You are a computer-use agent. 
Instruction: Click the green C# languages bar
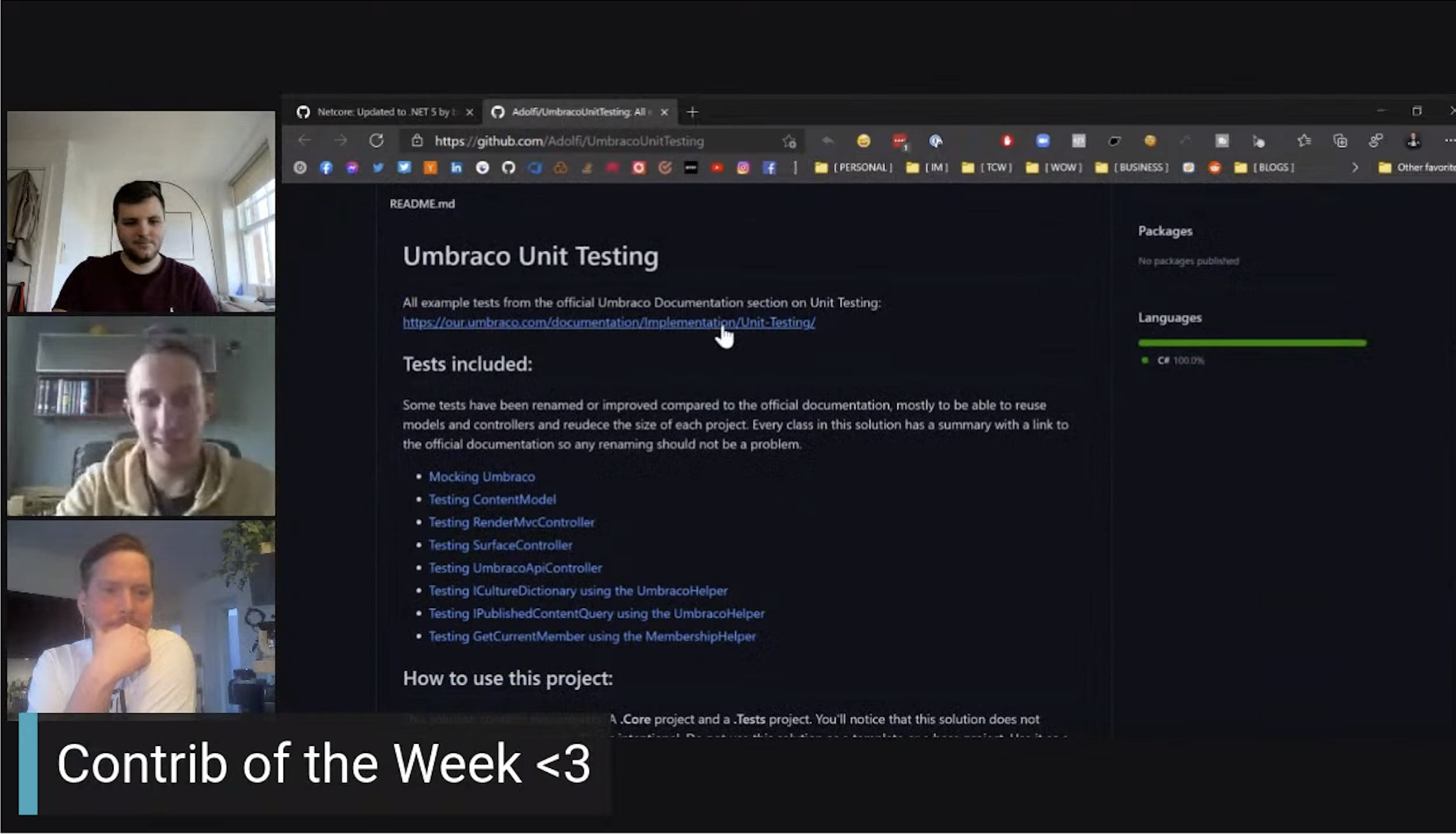1252,342
